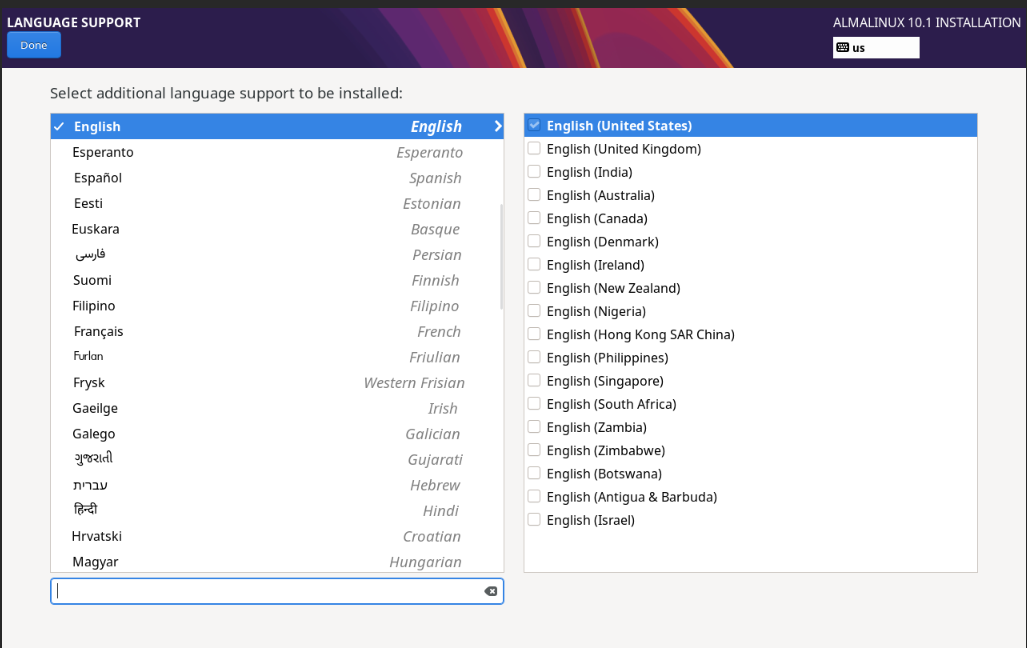Check English (Hong Kong SAR China)
Image resolution: width=1027 pixels, height=648 pixels.
[x=534, y=333]
